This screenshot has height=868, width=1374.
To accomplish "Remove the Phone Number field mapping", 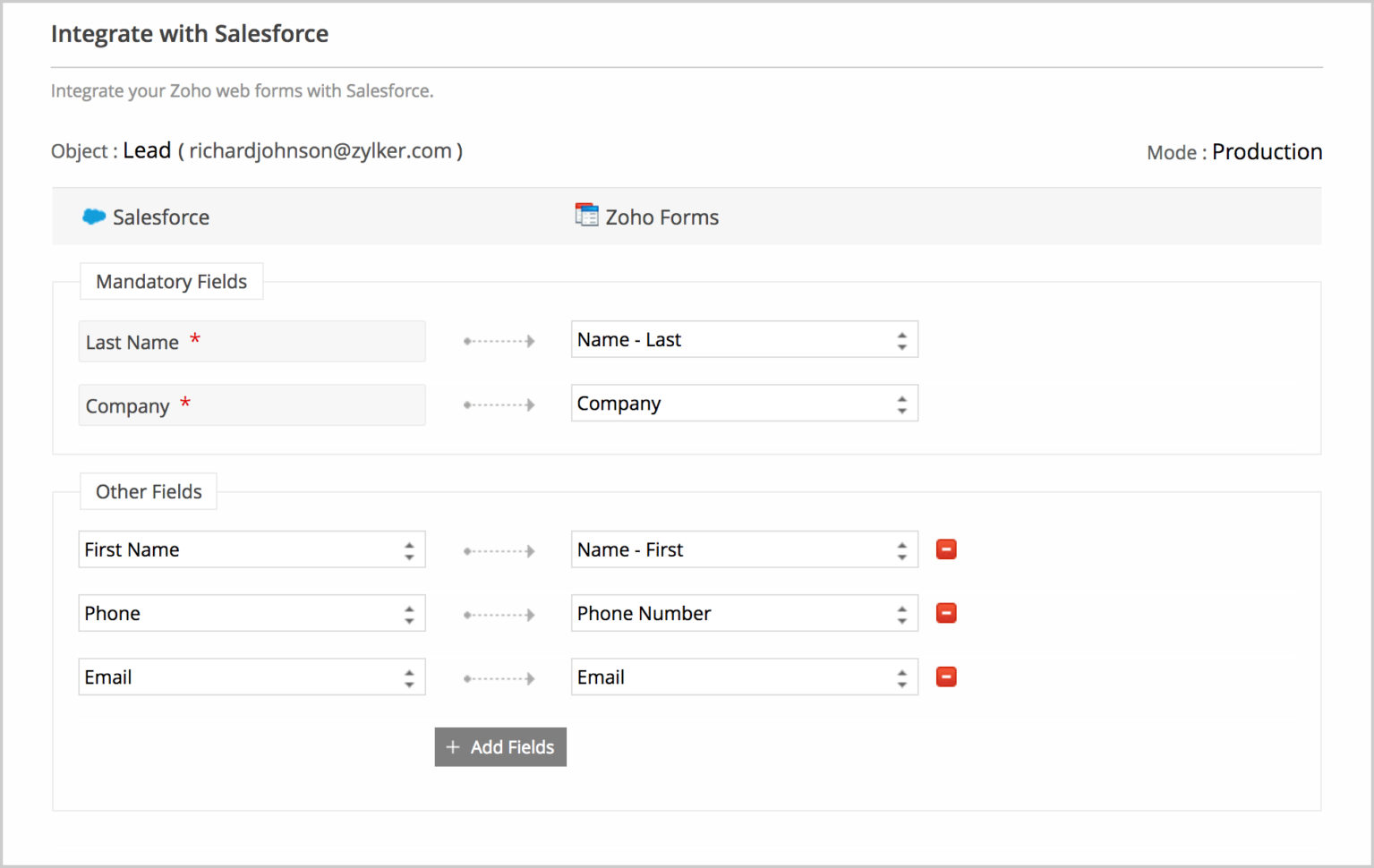I will tap(945, 613).
